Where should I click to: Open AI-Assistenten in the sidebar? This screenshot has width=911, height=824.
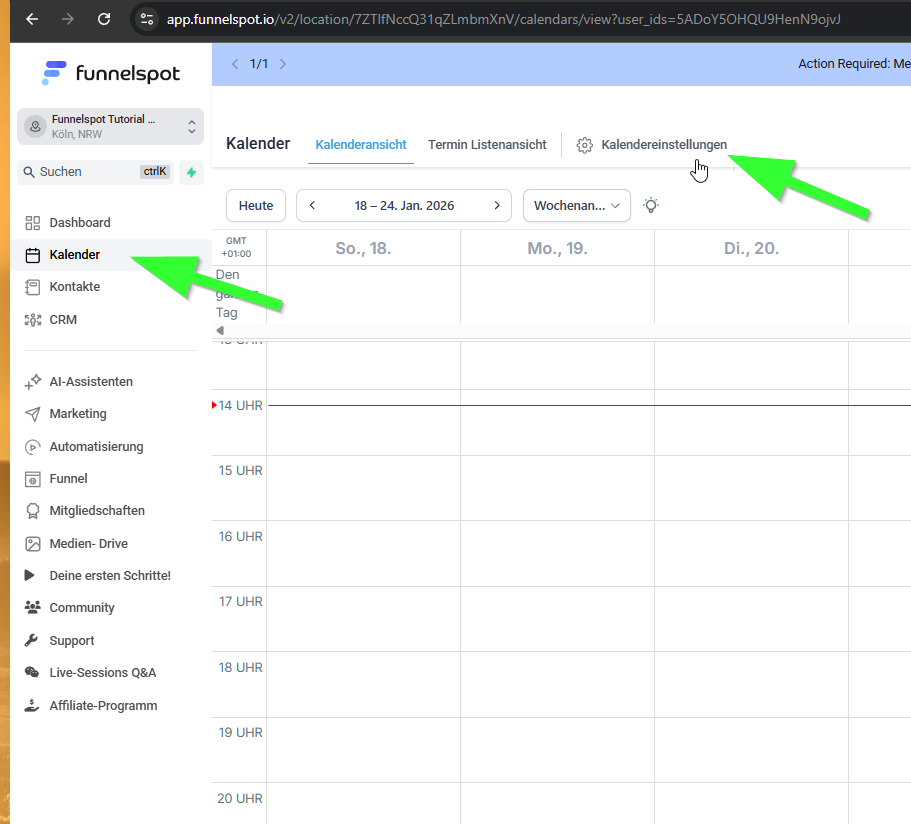coord(91,382)
